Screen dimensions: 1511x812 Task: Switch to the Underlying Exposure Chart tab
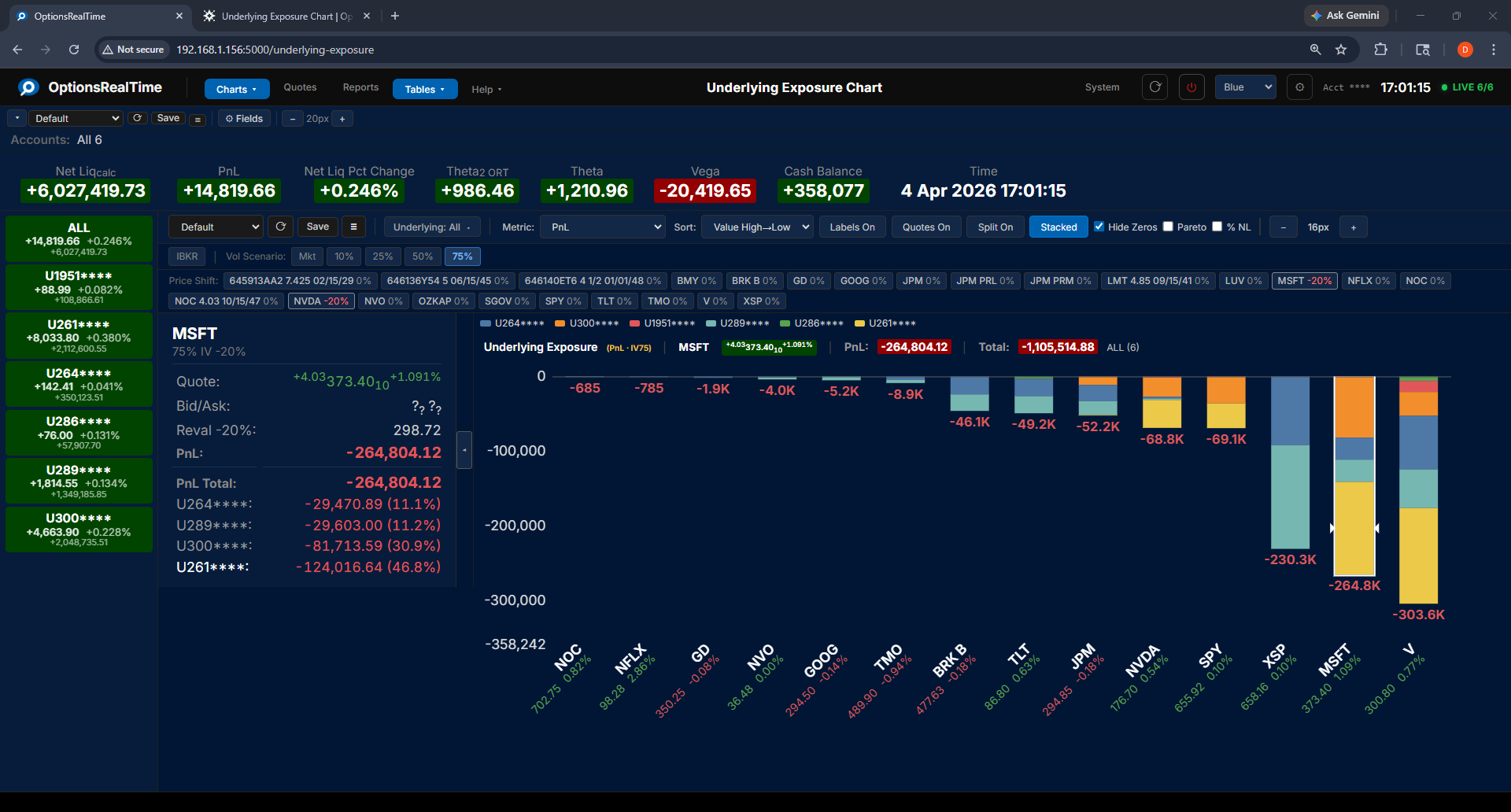pyautogui.click(x=286, y=16)
